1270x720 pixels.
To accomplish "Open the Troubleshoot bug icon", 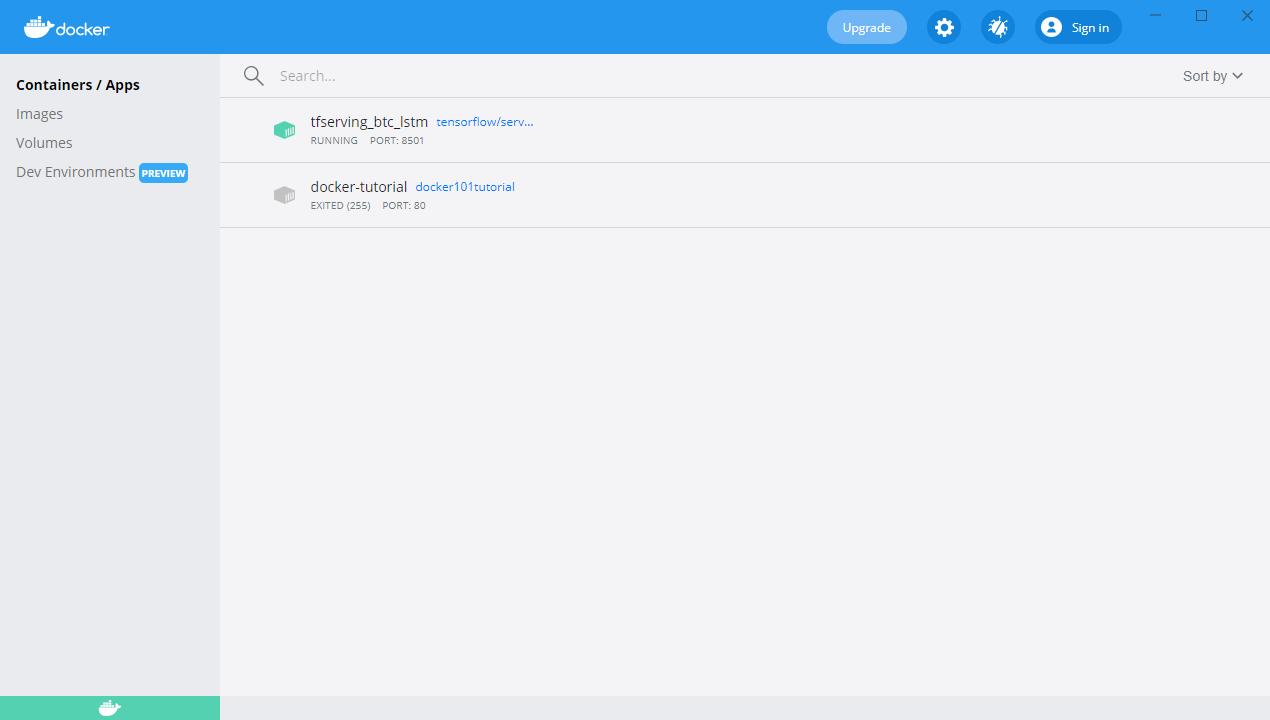I will [x=998, y=27].
